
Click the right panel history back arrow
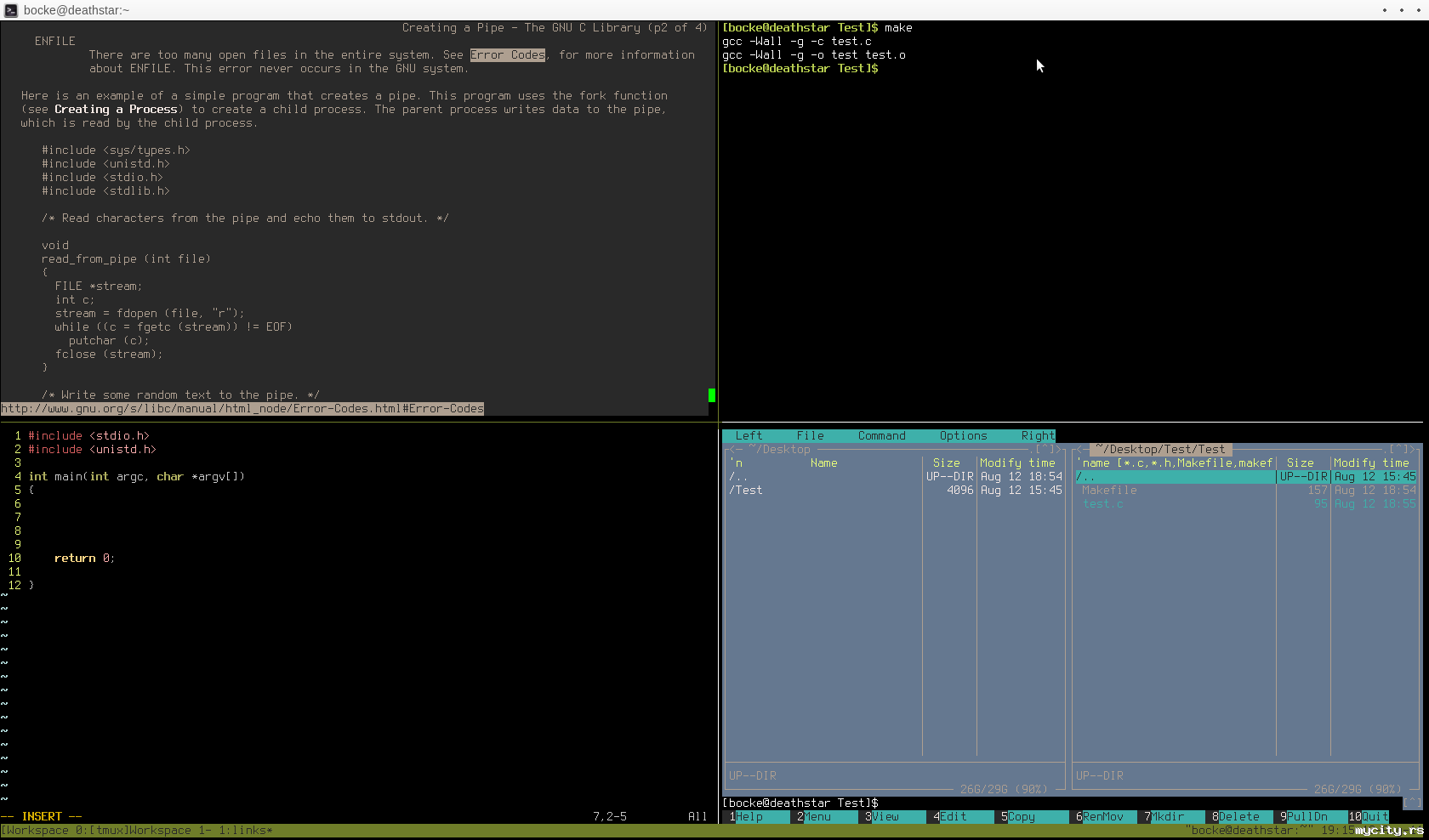click(1079, 450)
